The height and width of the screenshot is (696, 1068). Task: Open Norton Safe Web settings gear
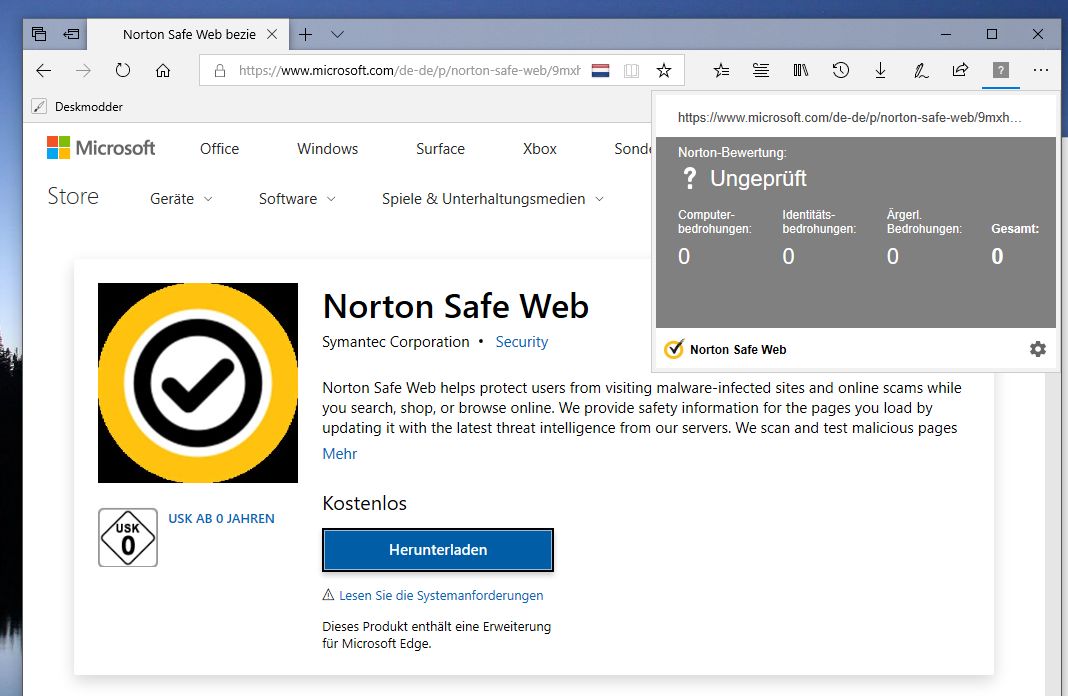click(x=1037, y=349)
